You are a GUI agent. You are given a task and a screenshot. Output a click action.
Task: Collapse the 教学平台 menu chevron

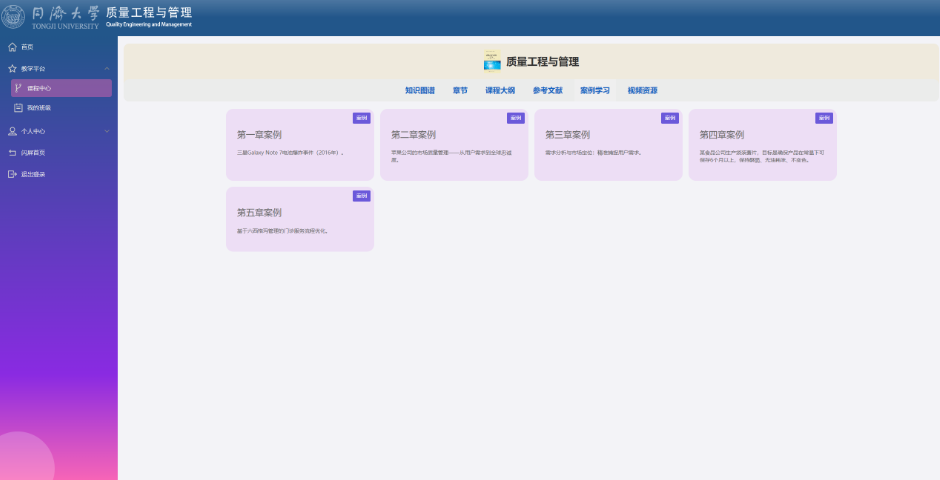pos(107,68)
